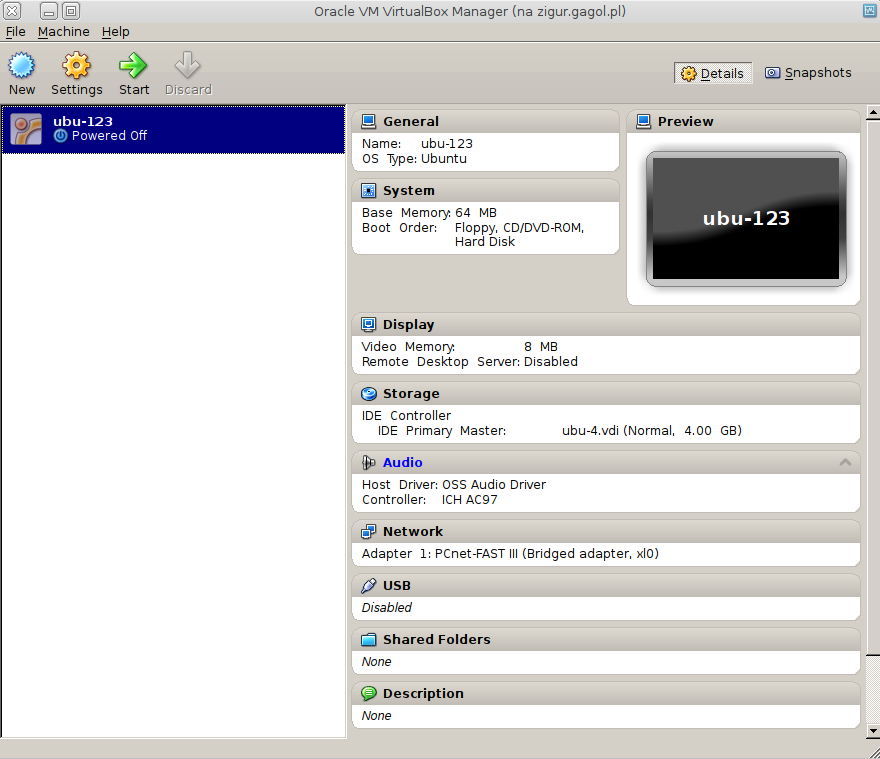Click the Storage disk icon
This screenshot has width=880, height=759.
pos(368,394)
